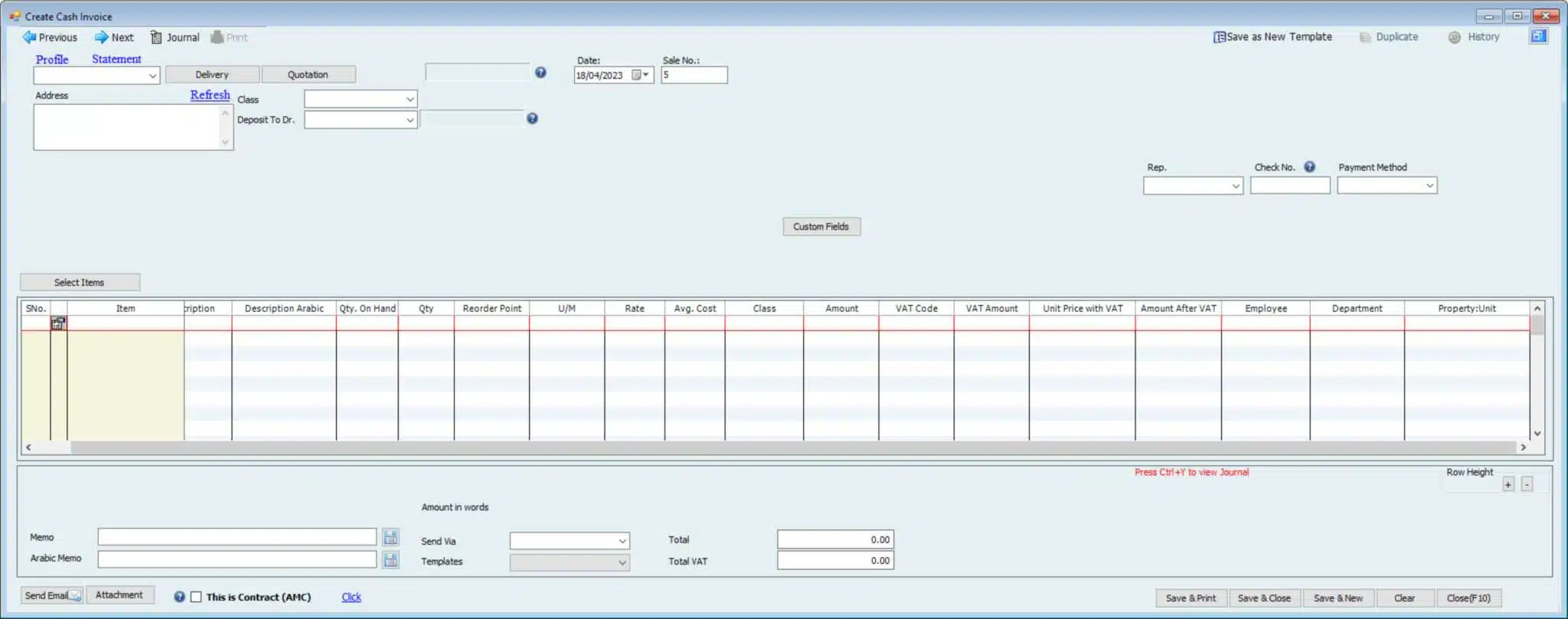Open the Deposit To Dr. dropdown

pyautogui.click(x=410, y=120)
